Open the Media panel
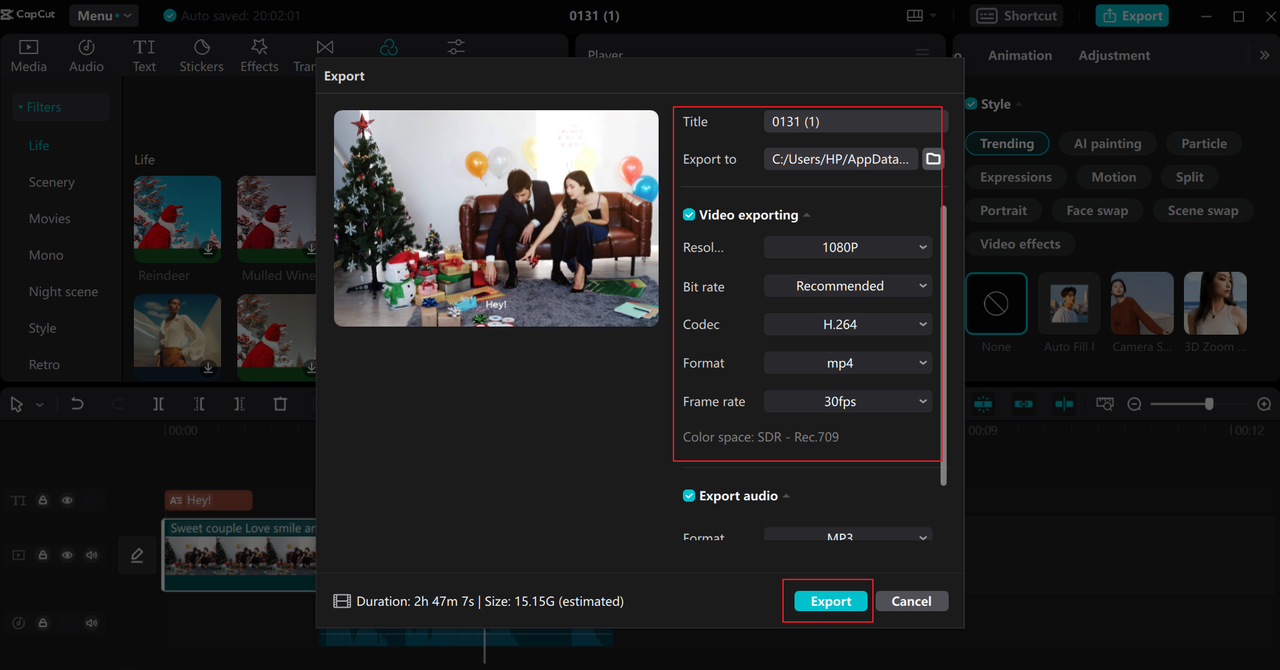This screenshot has width=1280, height=670. point(28,56)
